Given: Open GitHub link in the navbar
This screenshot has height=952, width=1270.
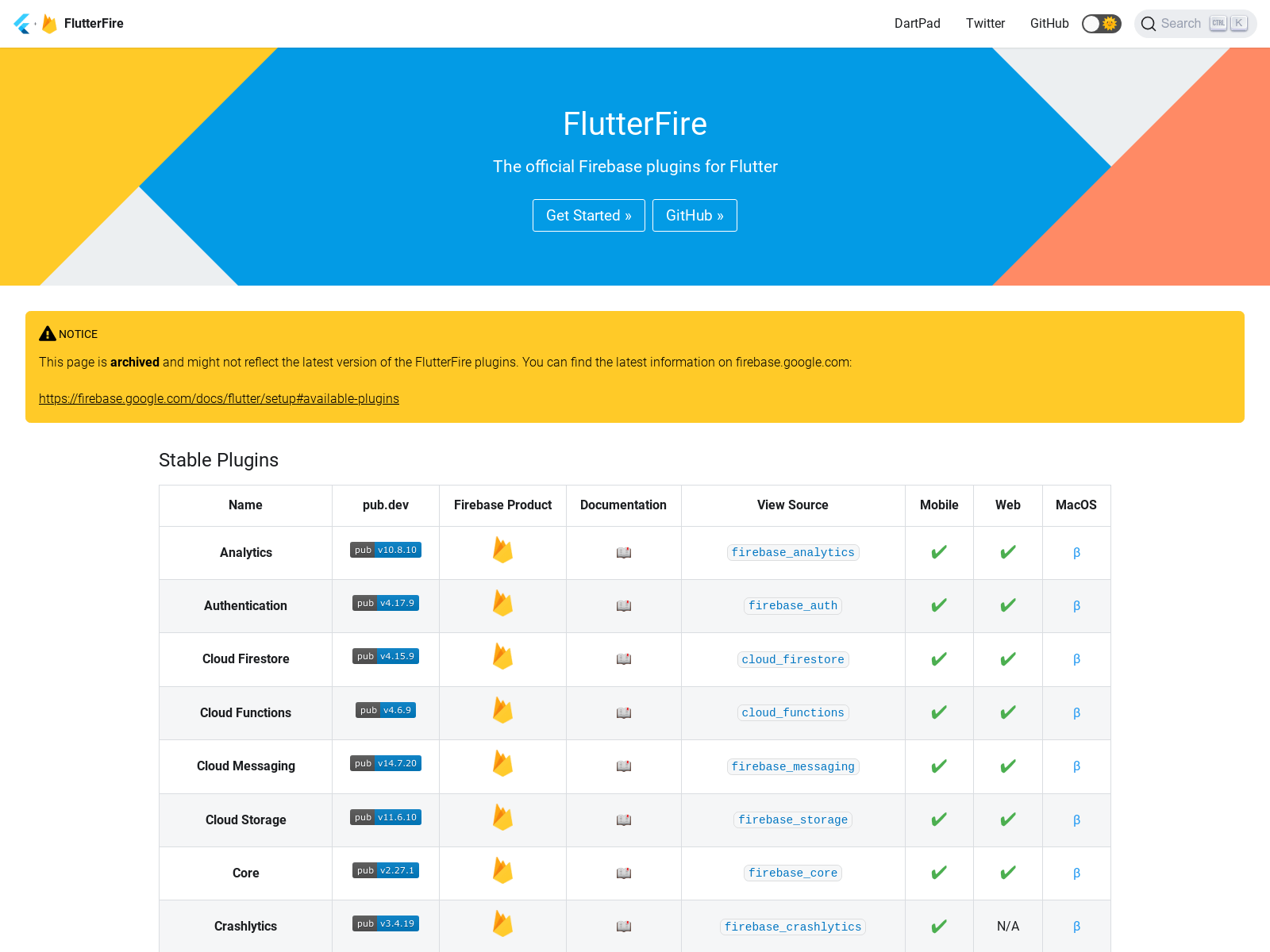Looking at the screenshot, I should click(x=1049, y=24).
